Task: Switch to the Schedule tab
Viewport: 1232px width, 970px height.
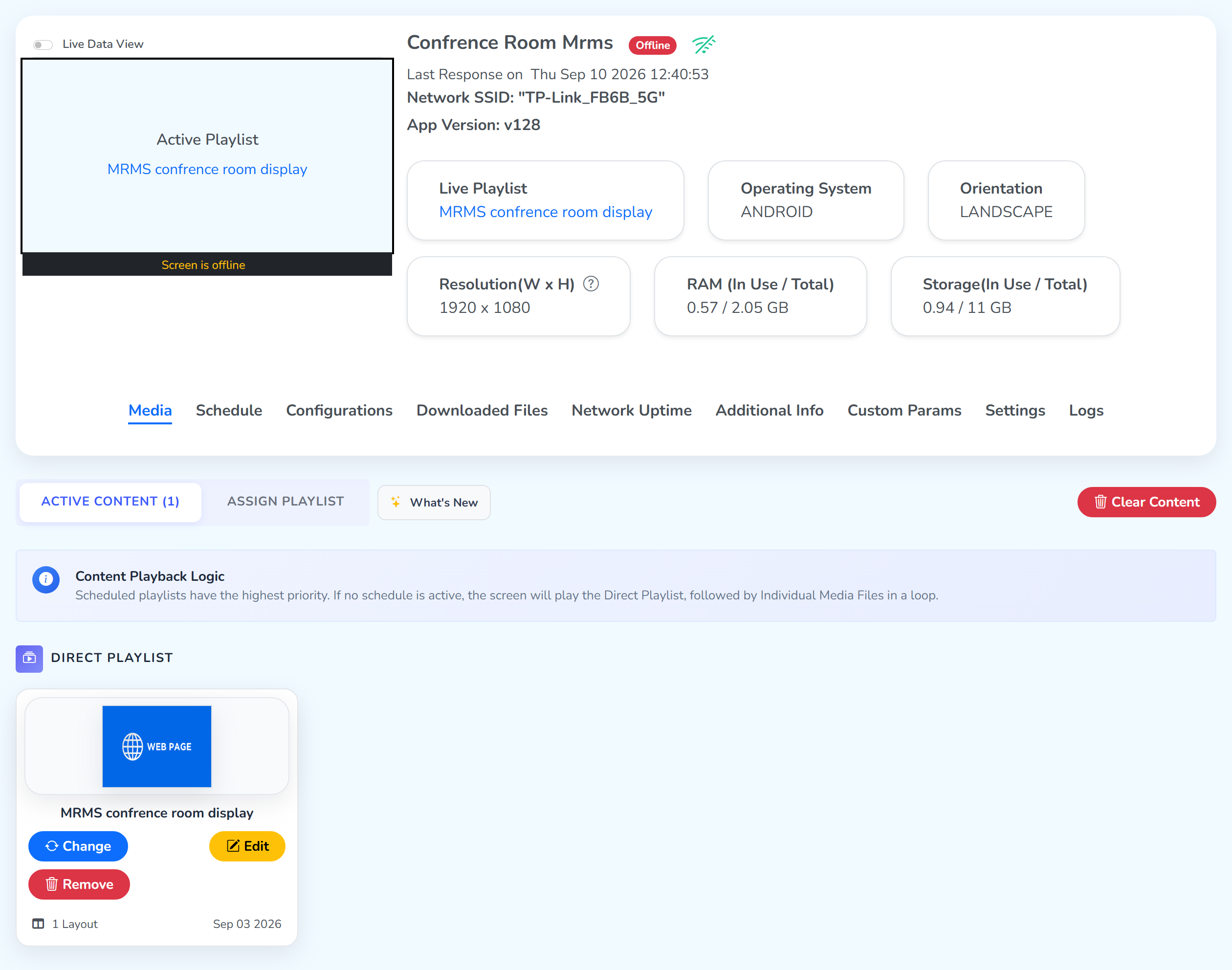Action: 229,411
